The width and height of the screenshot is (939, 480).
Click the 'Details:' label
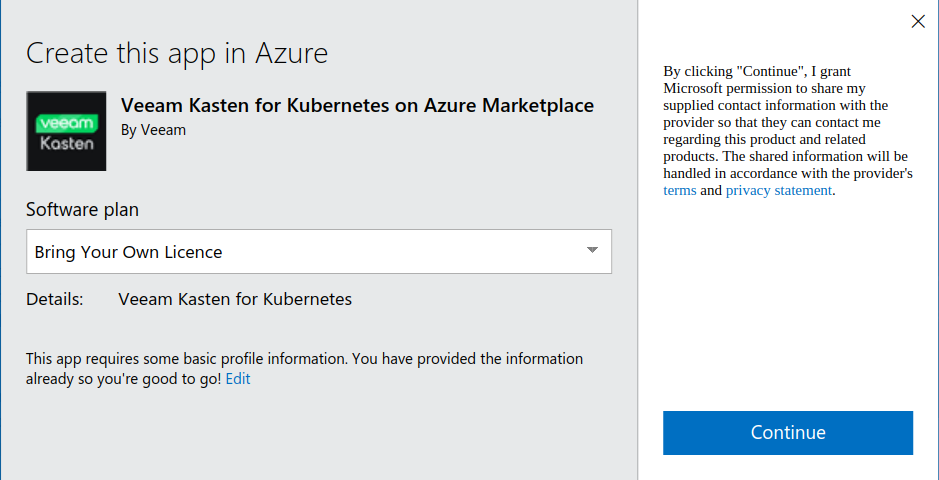pos(54,299)
